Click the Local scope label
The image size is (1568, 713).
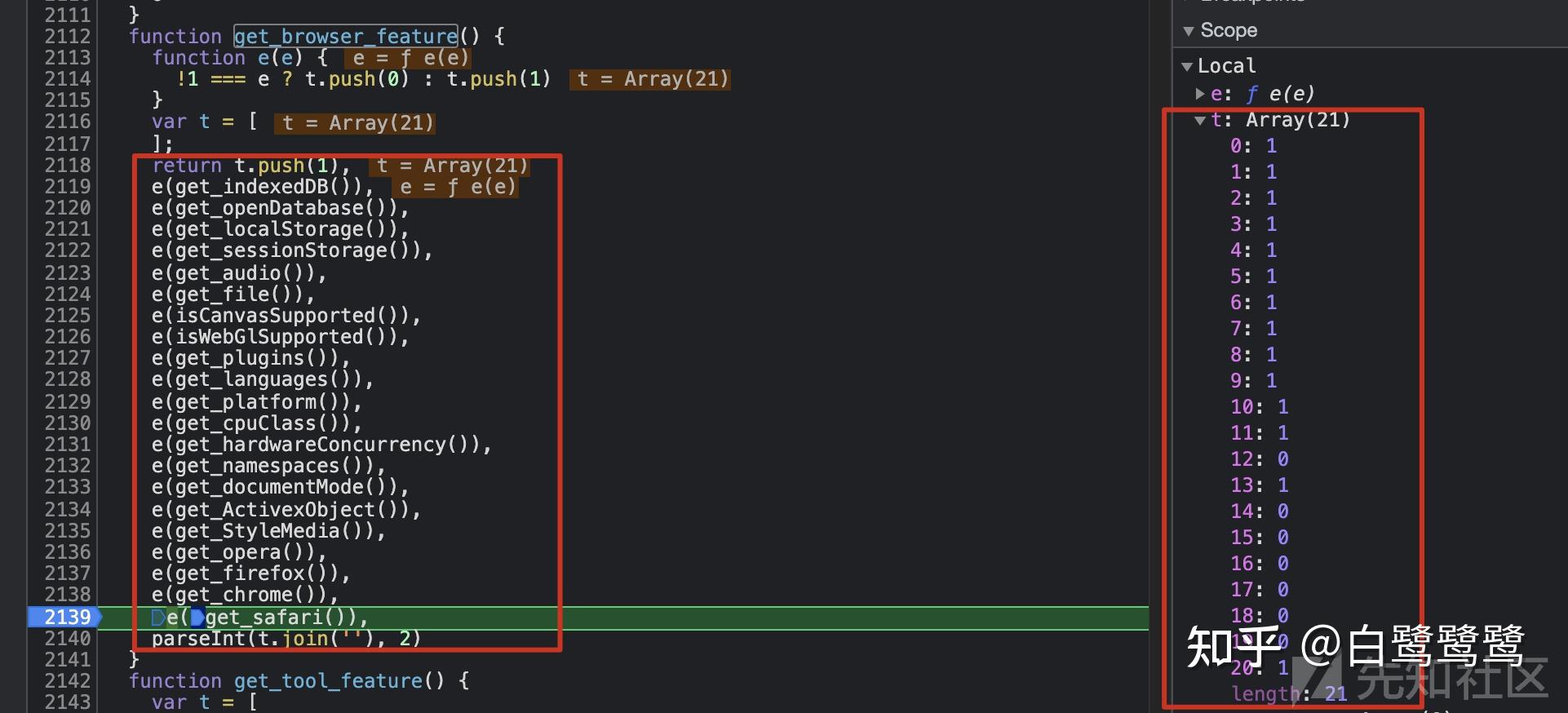(x=1226, y=66)
